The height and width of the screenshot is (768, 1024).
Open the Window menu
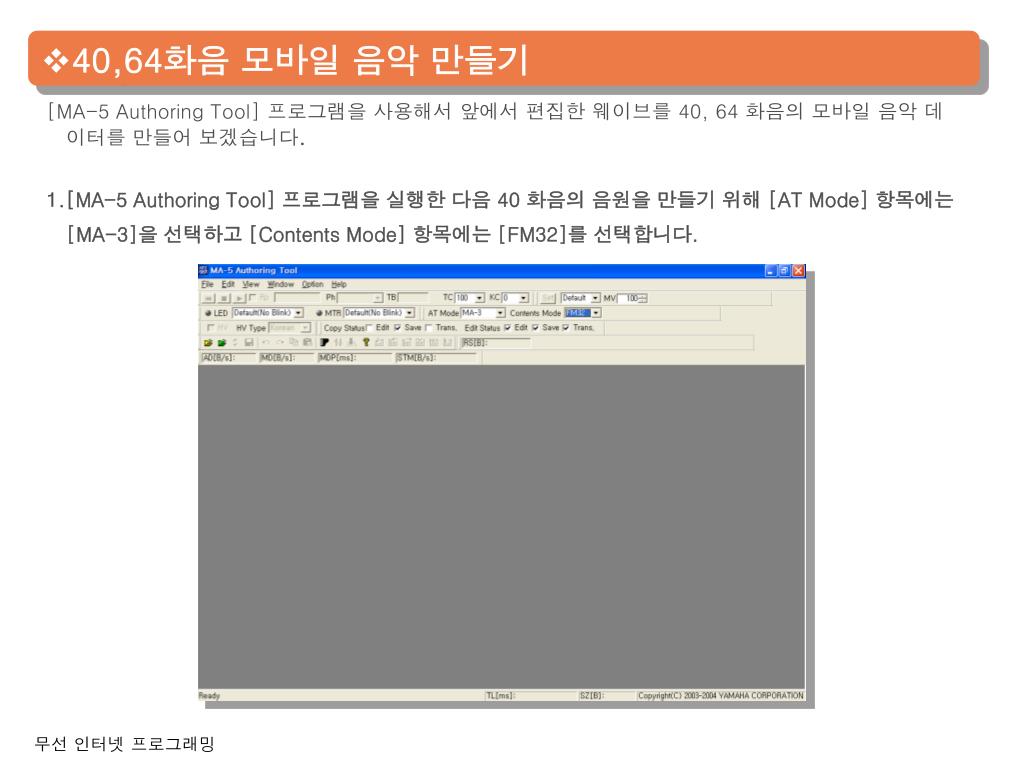[281, 284]
